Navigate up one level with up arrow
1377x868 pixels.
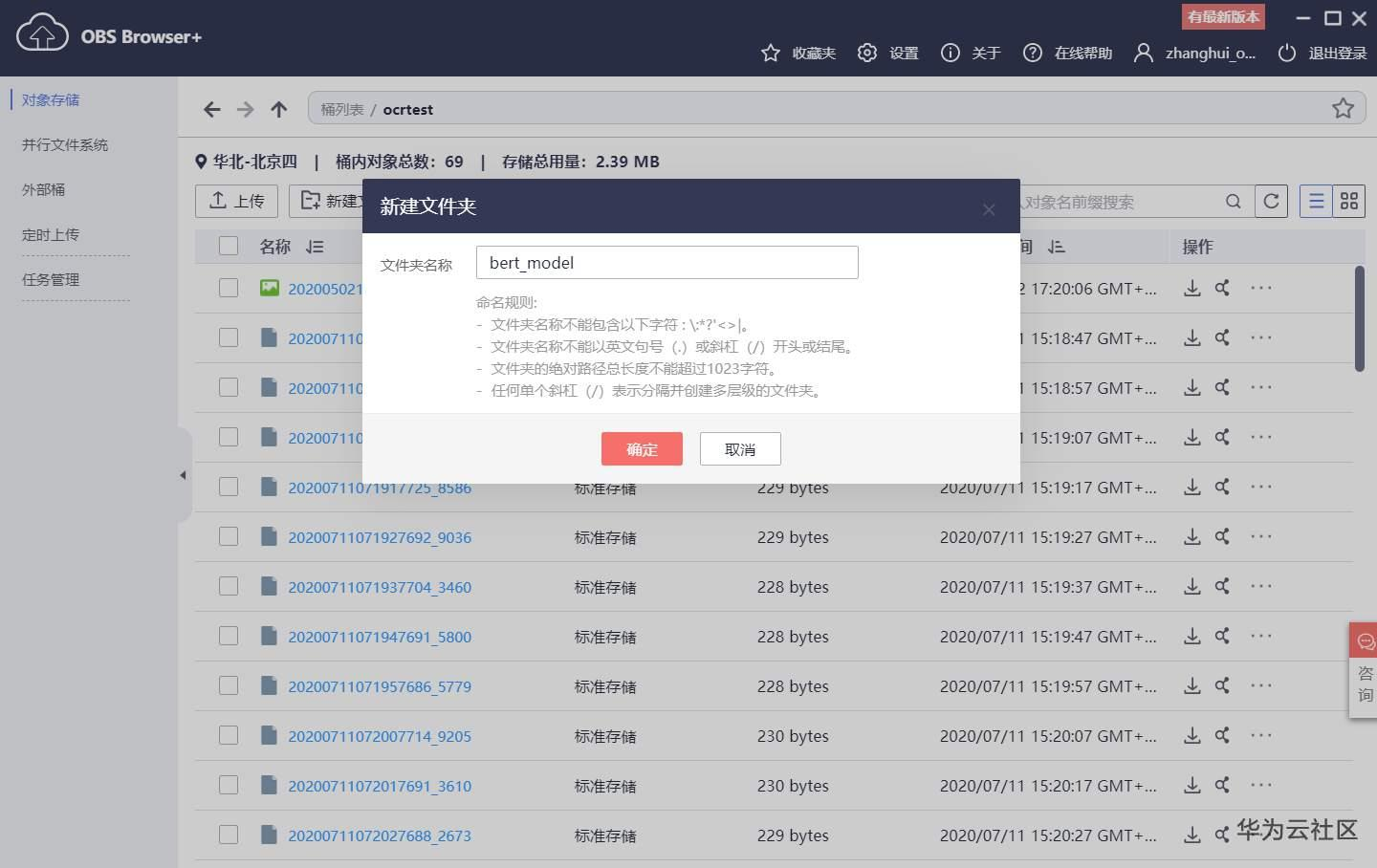click(279, 110)
